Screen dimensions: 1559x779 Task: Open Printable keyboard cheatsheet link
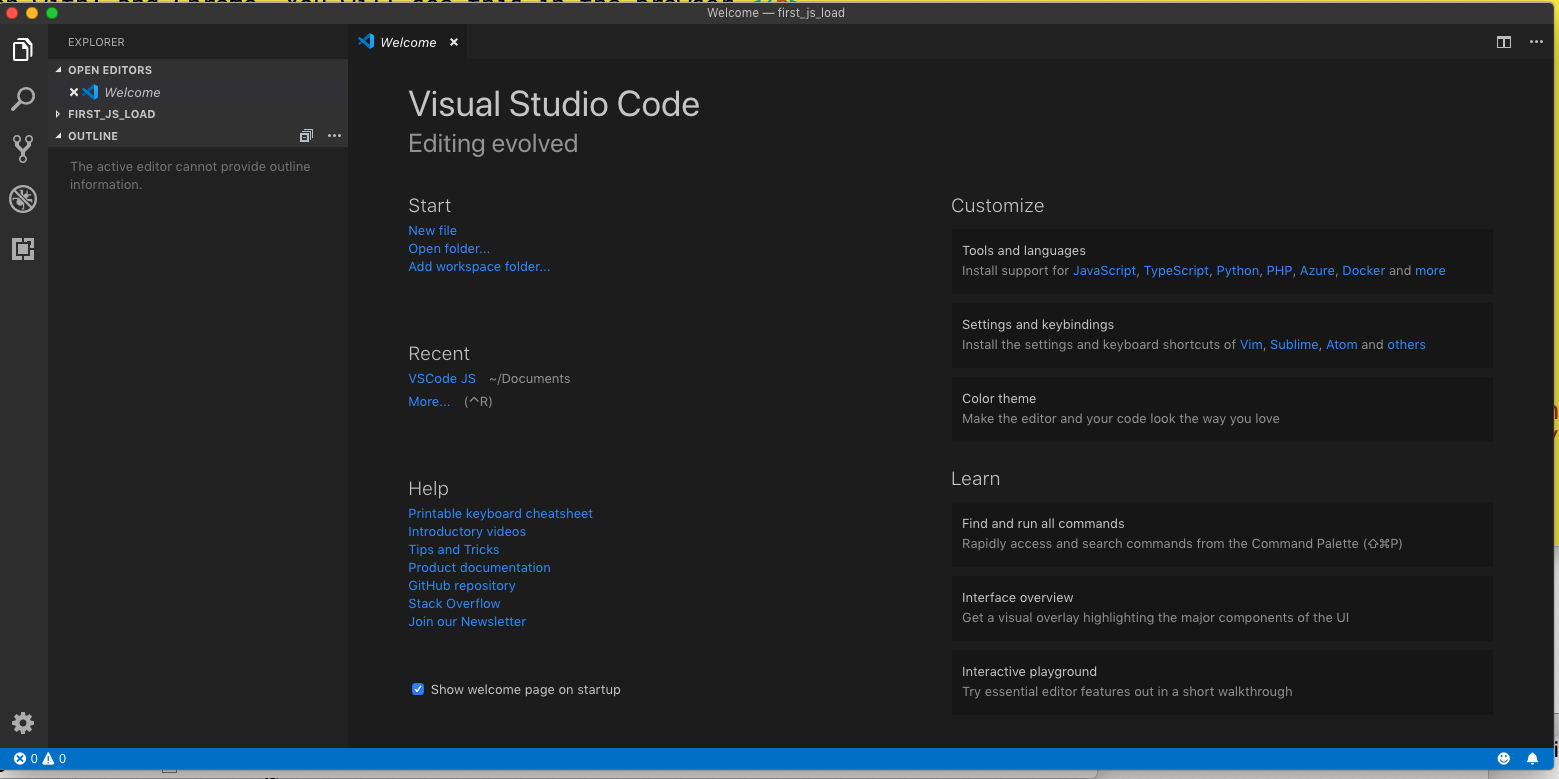tap(500, 513)
